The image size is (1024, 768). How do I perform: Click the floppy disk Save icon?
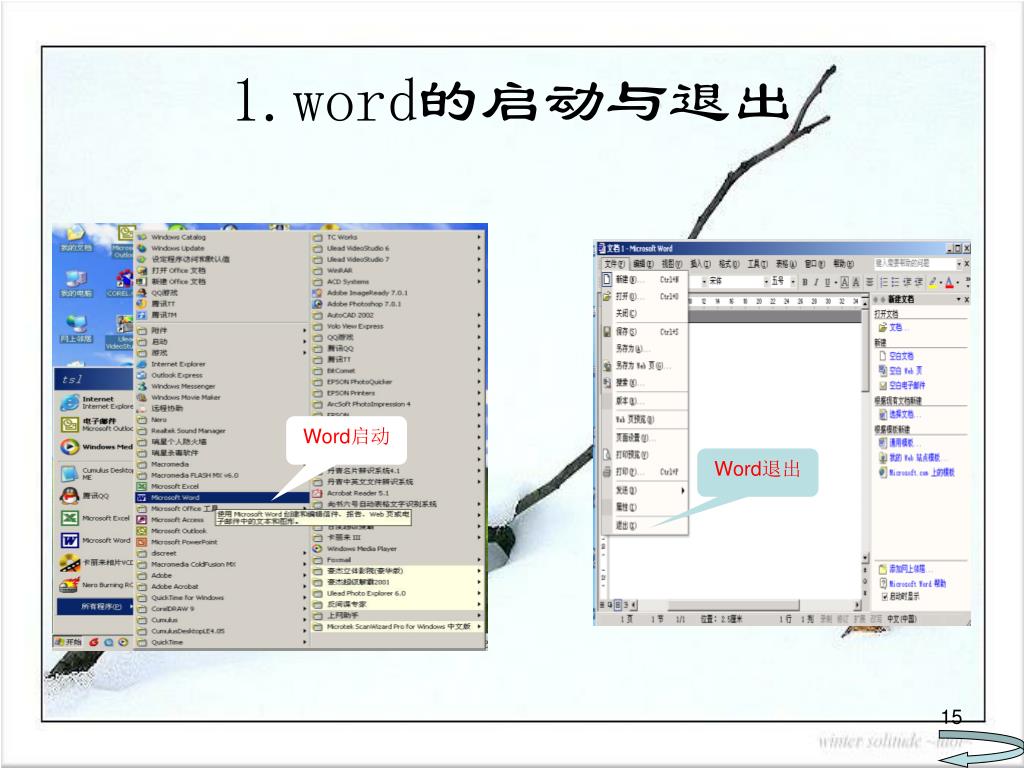tap(607, 332)
